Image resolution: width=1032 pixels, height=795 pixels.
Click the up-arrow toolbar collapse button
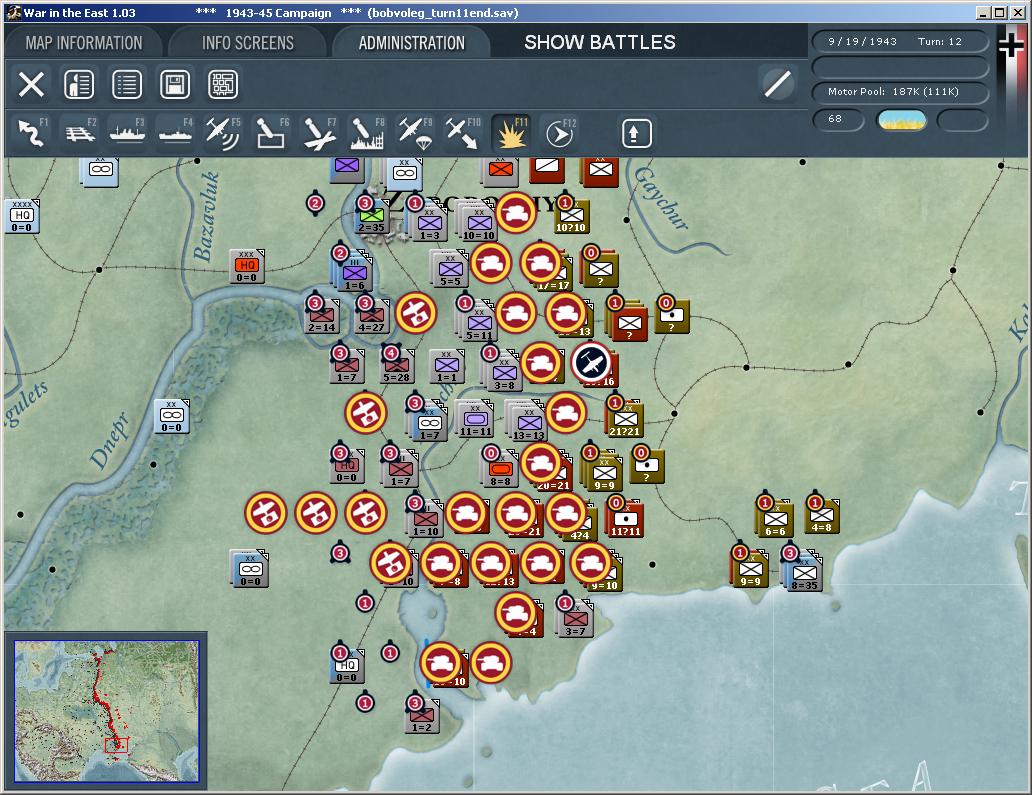(636, 134)
